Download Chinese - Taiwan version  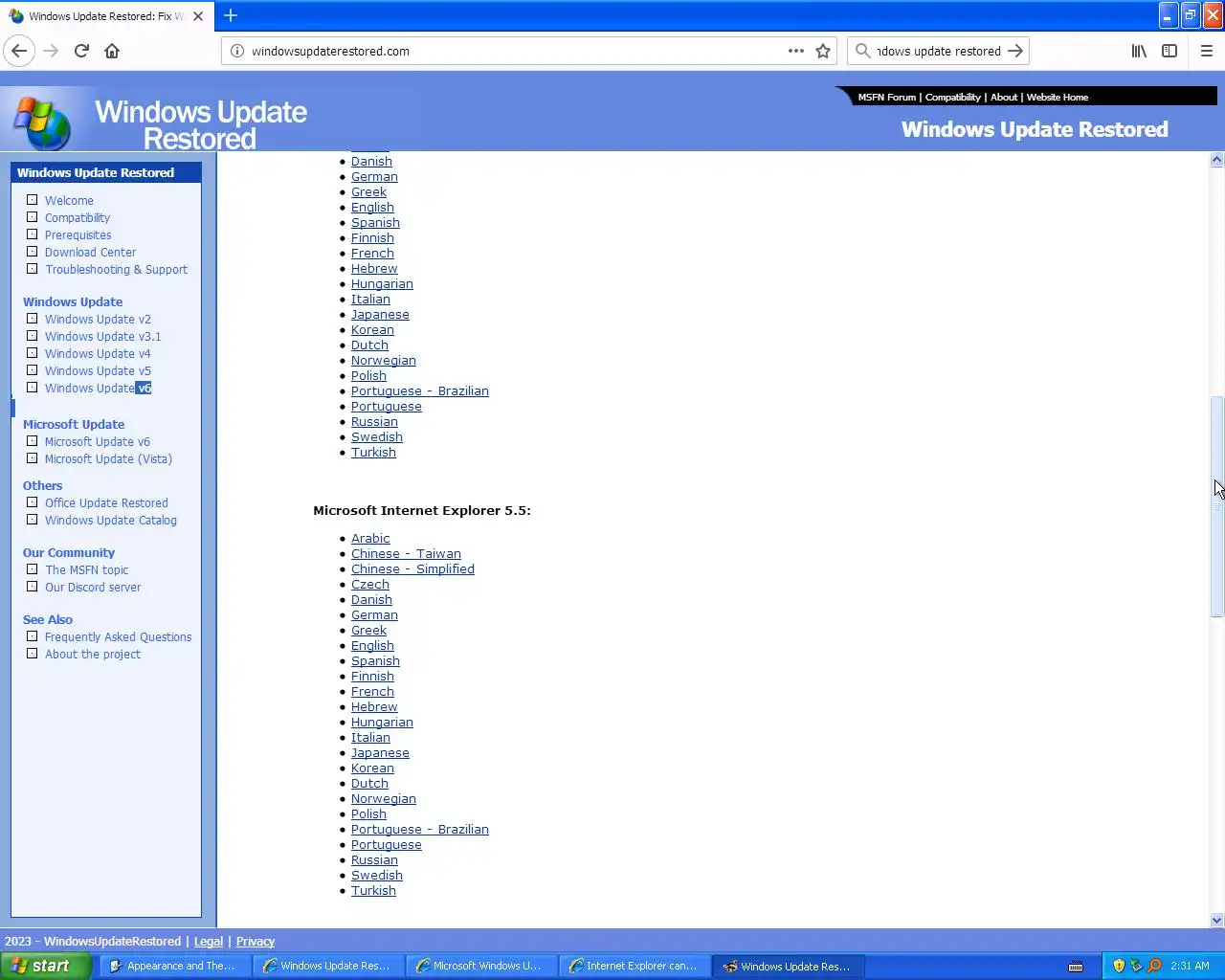tap(406, 553)
